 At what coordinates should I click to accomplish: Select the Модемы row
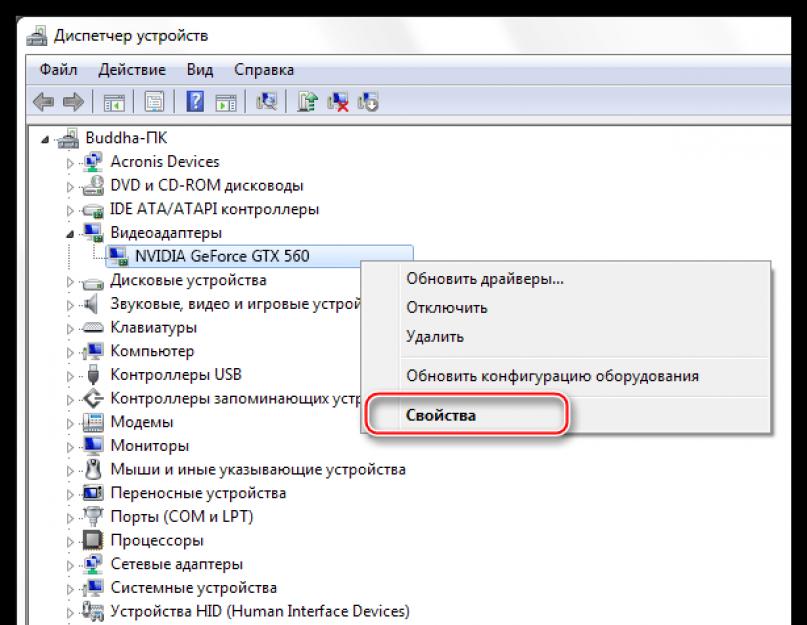click(x=142, y=422)
